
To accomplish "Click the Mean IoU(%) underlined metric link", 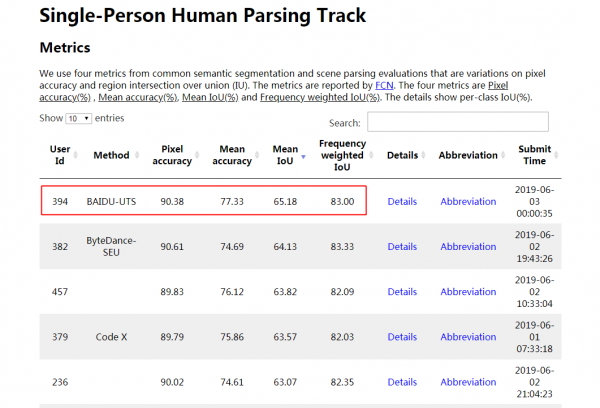I will [x=210, y=98].
